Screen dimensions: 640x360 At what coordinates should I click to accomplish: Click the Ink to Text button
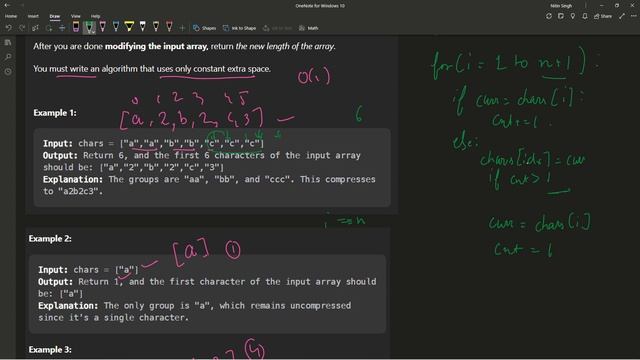coord(278,28)
